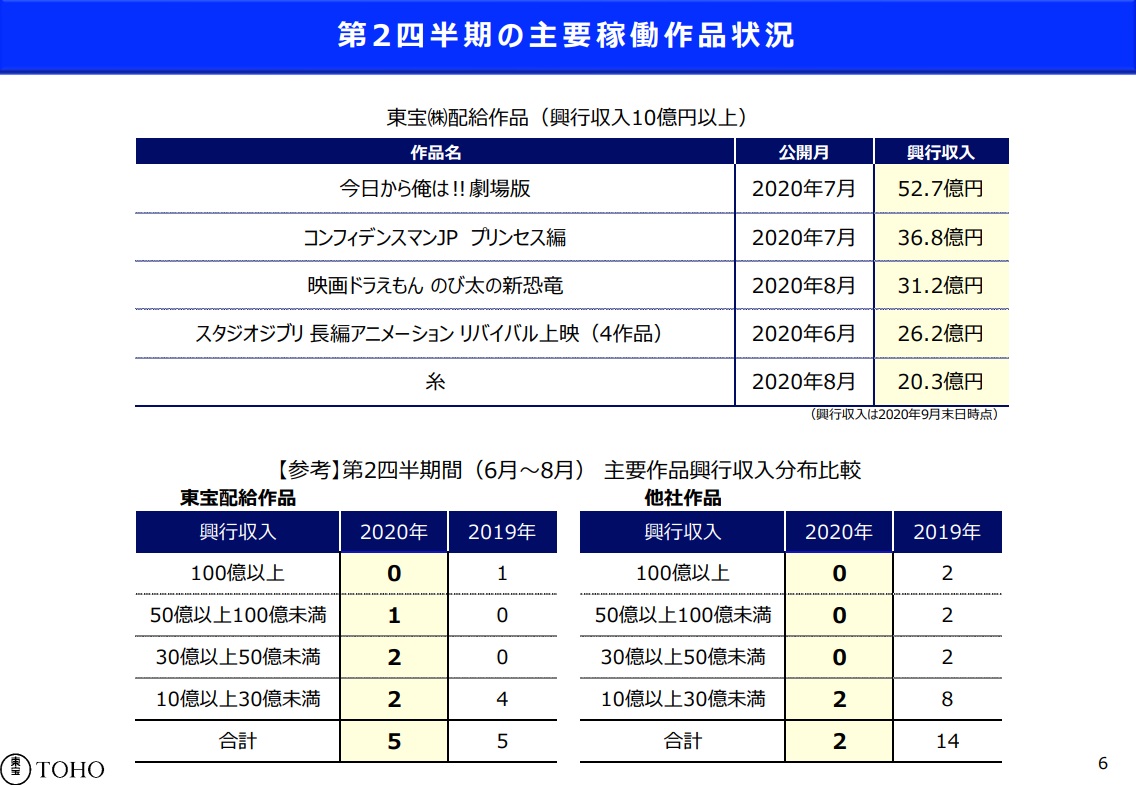The height and width of the screenshot is (785, 1136).
Task: Click the 他社作品 table label
Action: click(x=682, y=498)
